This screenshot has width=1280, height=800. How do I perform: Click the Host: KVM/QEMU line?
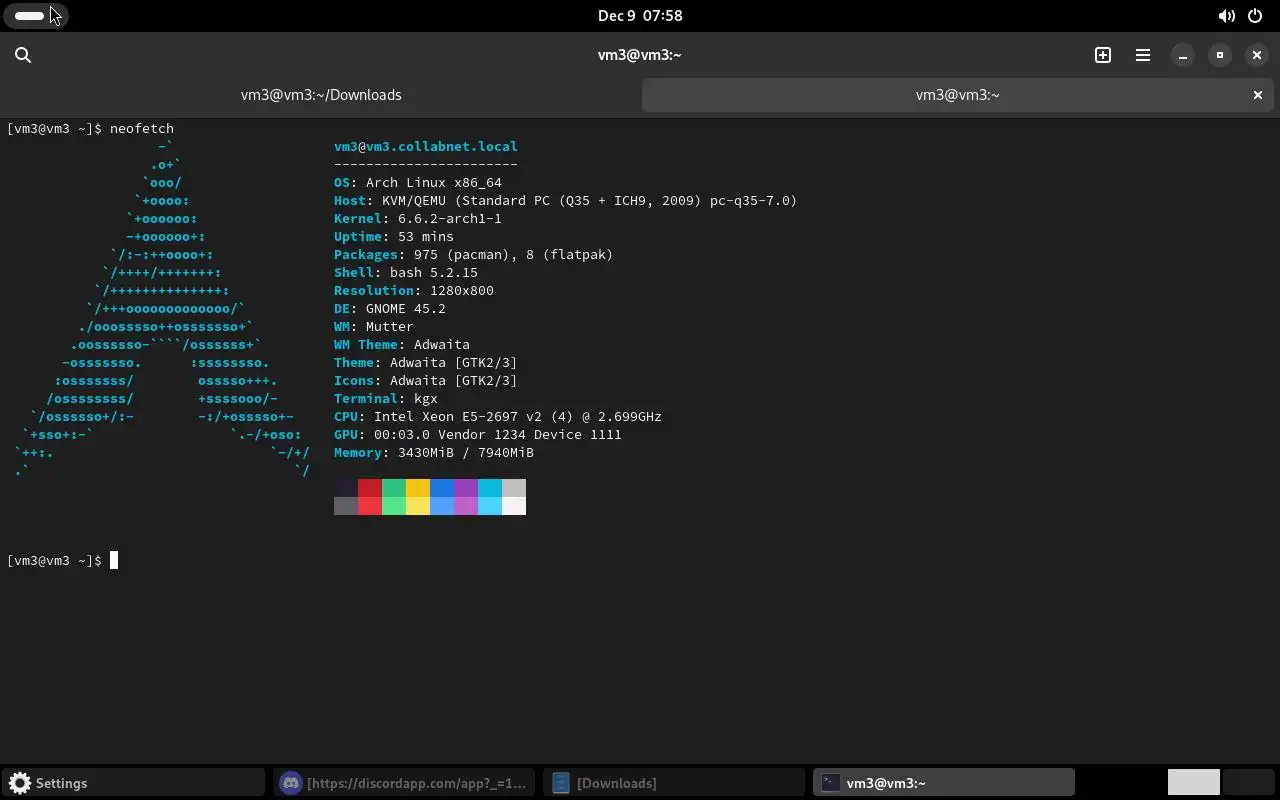[x=566, y=200]
